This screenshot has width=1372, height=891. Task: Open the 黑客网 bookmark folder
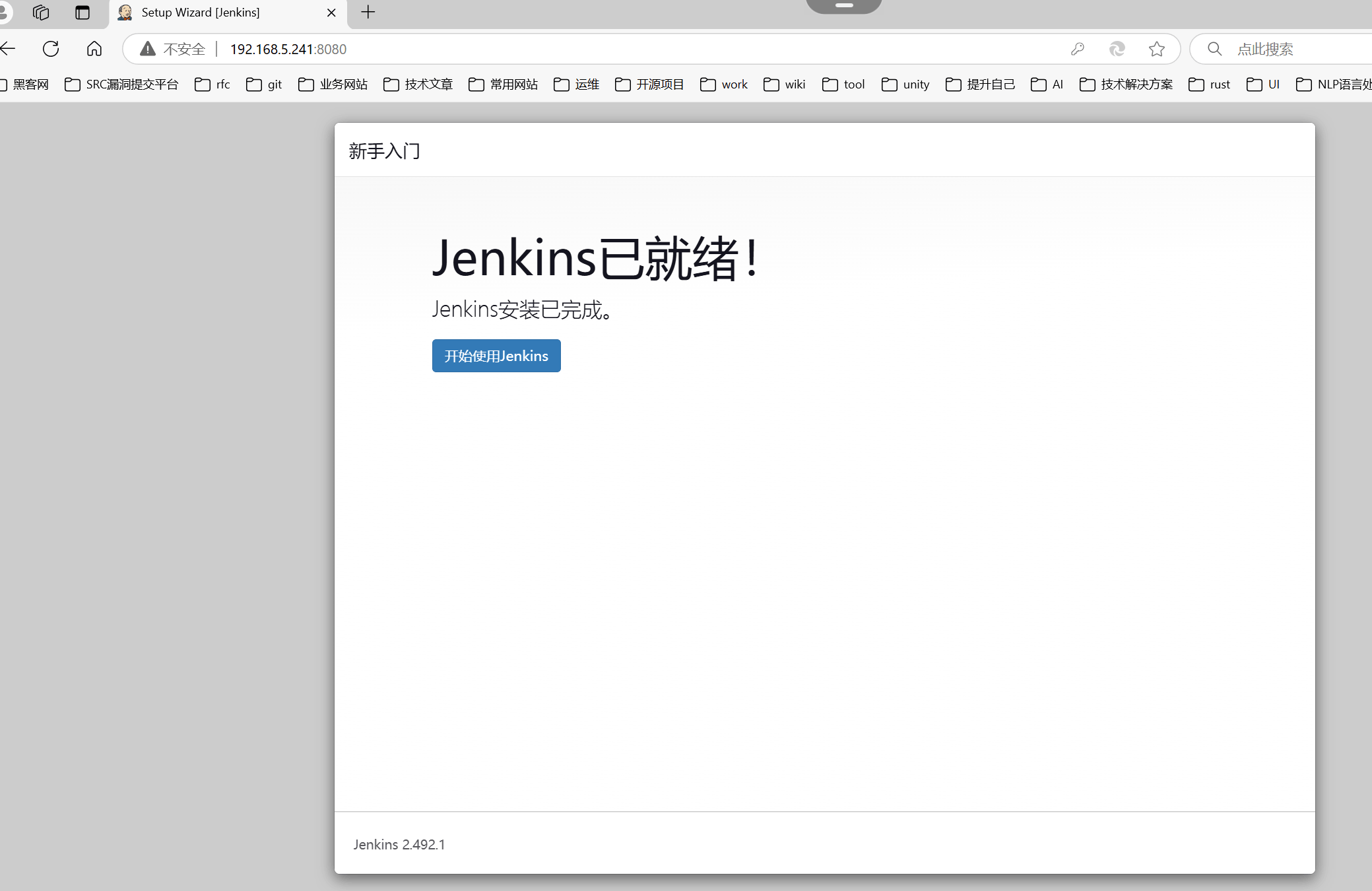(25, 84)
